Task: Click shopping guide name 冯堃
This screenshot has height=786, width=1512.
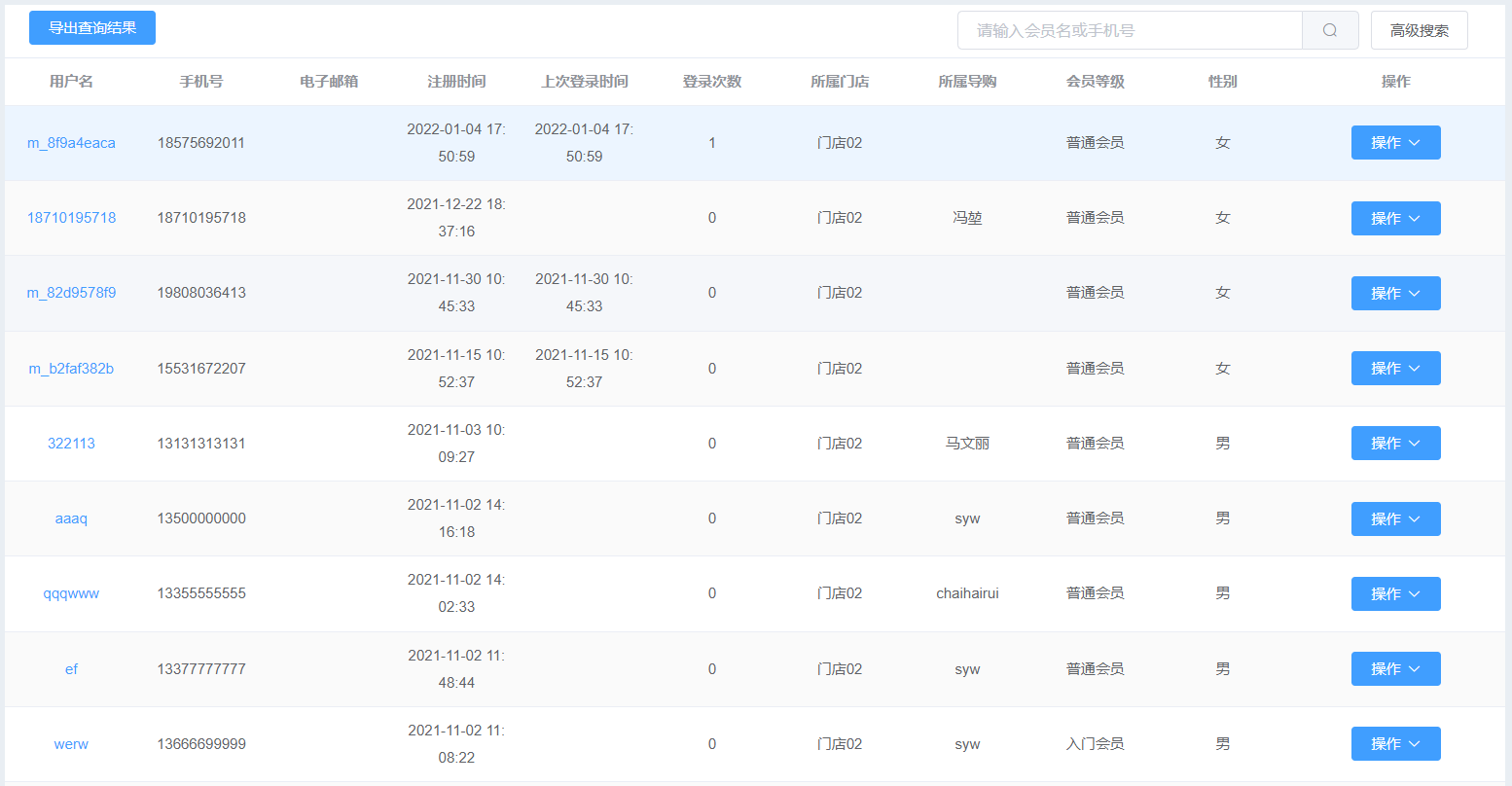Action: [967, 218]
